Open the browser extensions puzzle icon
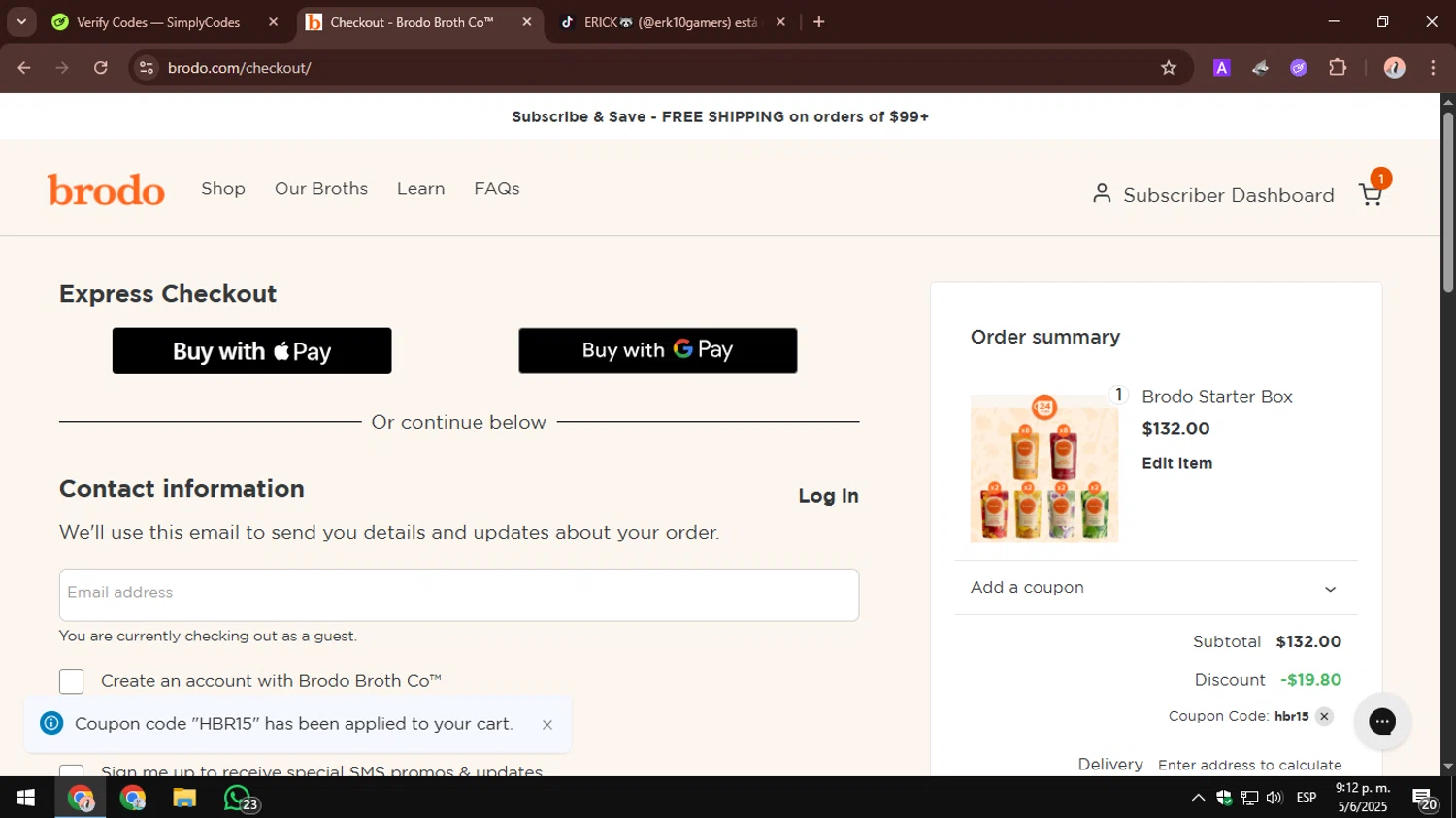 pos(1338,68)
